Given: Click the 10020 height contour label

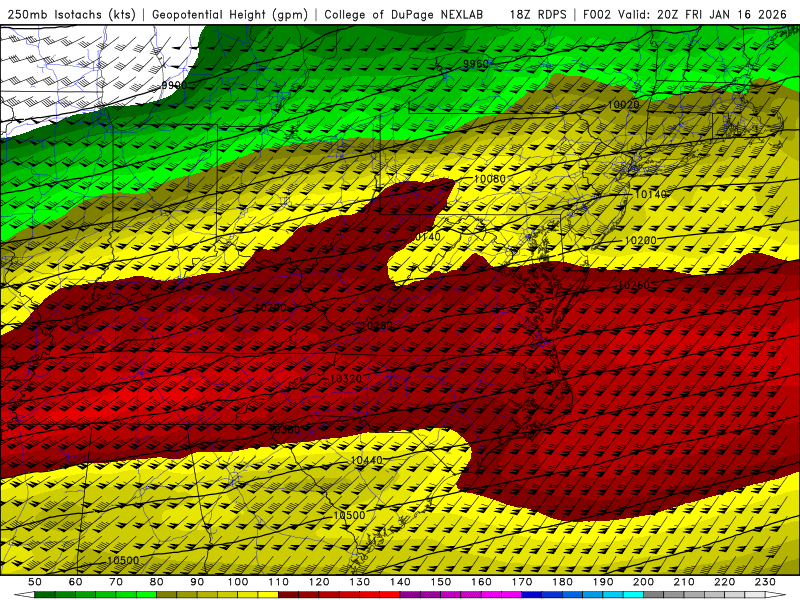Looking at the screenshot, I should (623, 105).
